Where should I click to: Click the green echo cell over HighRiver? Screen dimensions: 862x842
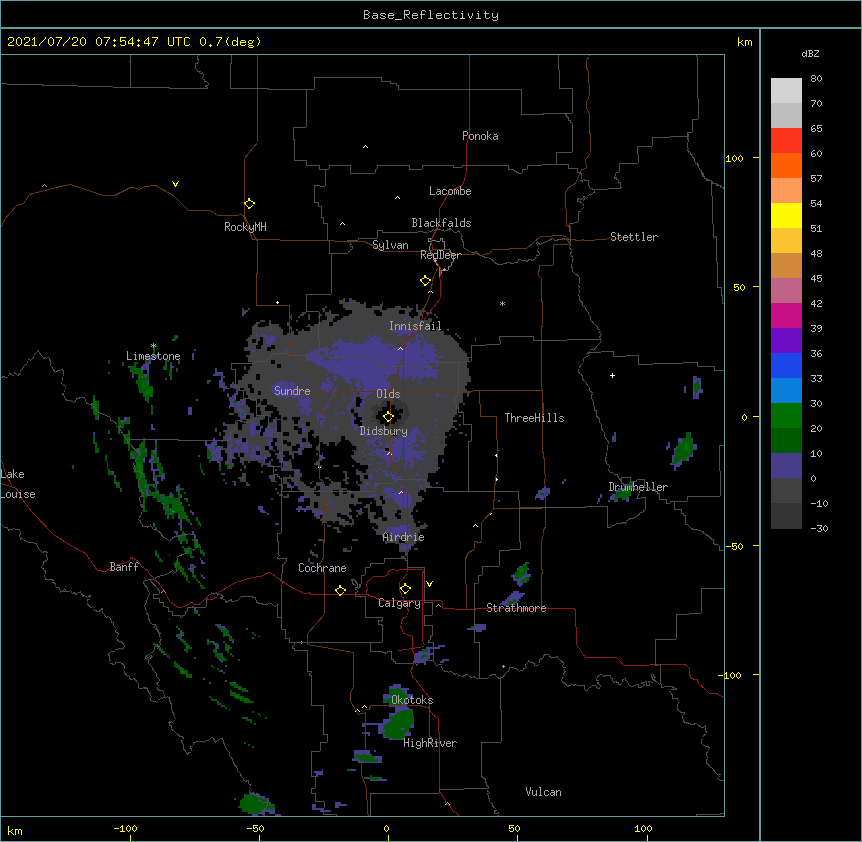(399, 724)
